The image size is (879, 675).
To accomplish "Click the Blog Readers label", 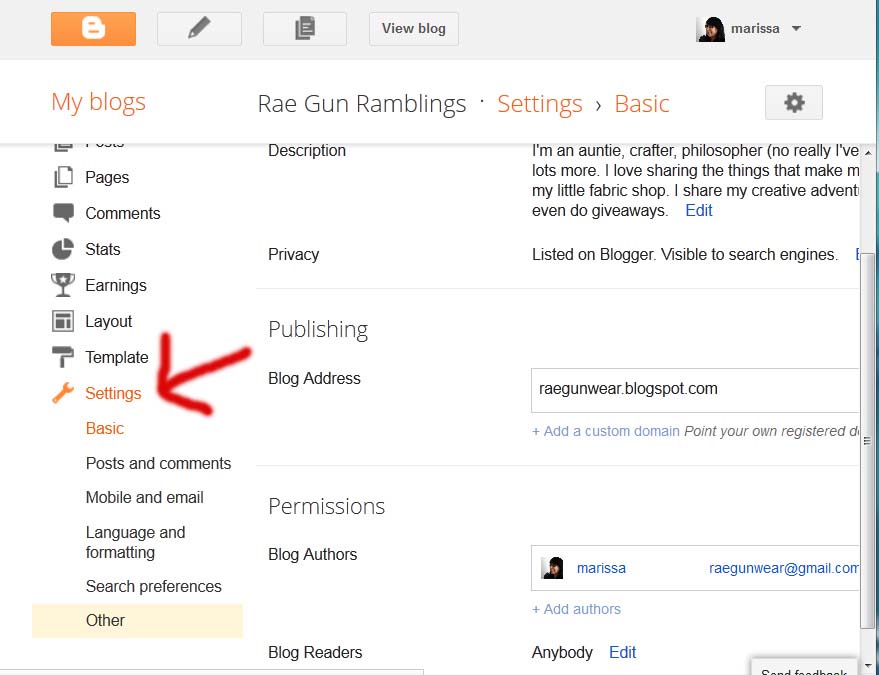I will (x=315, y=653).
